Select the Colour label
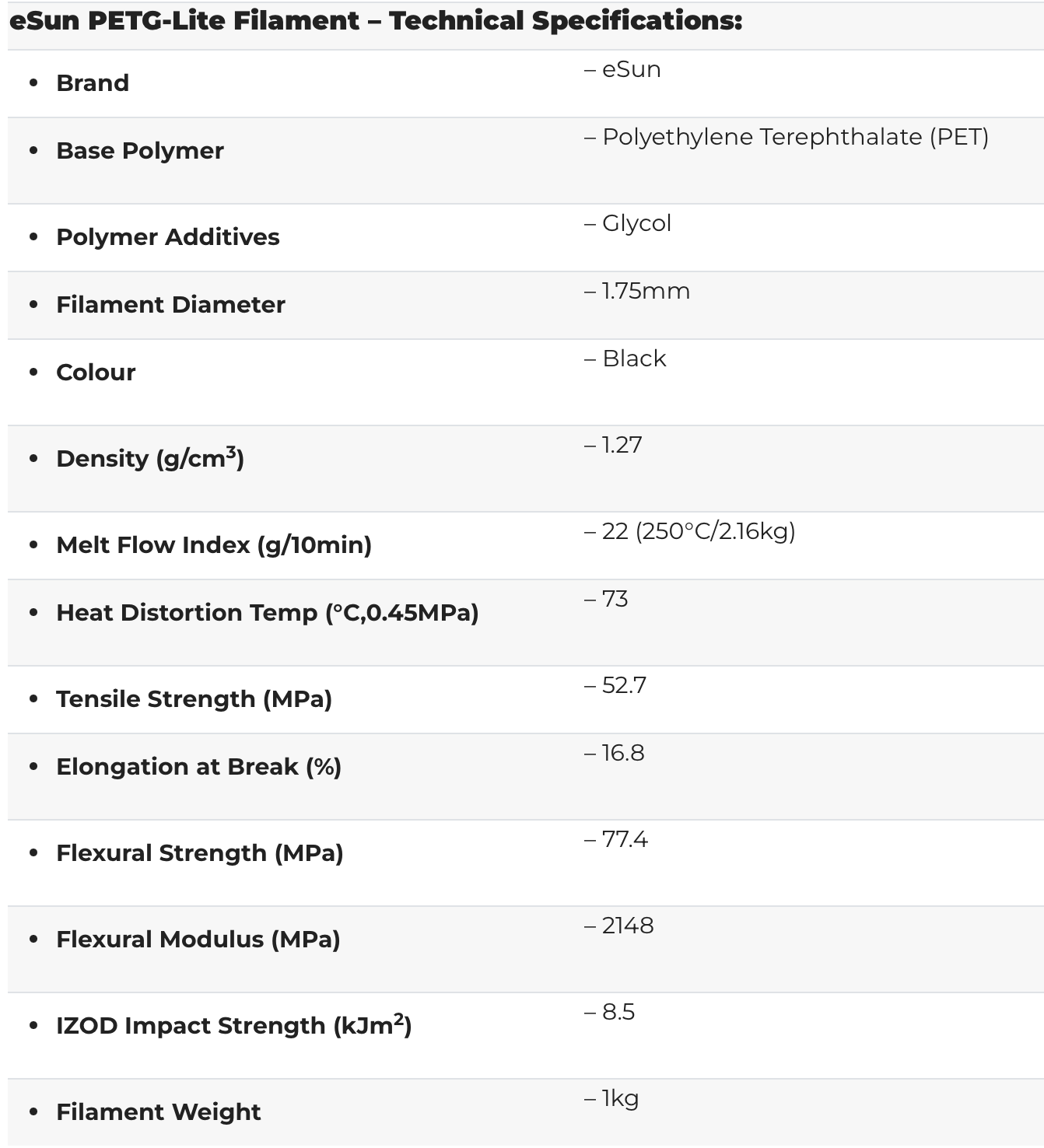Image resolution: width=1044 pixels, height=1148 pixels. pos(96,373)
